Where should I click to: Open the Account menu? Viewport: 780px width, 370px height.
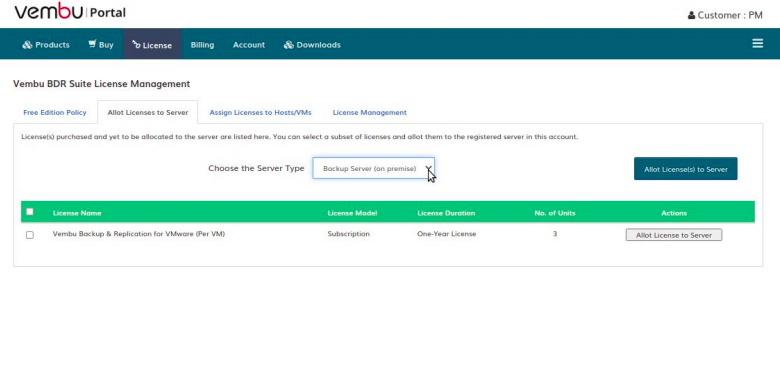pos(249,45)
